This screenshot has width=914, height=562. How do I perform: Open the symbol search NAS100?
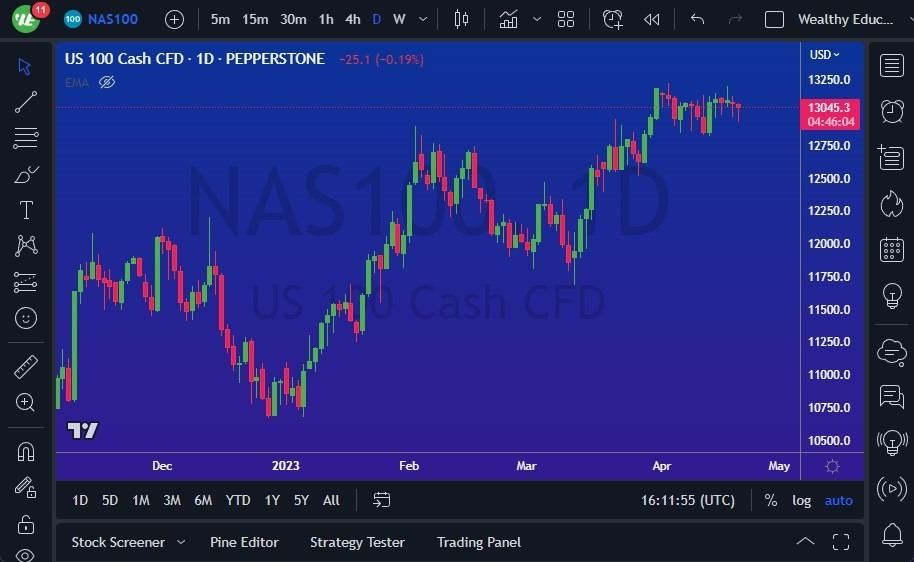(x=101, y=19)
